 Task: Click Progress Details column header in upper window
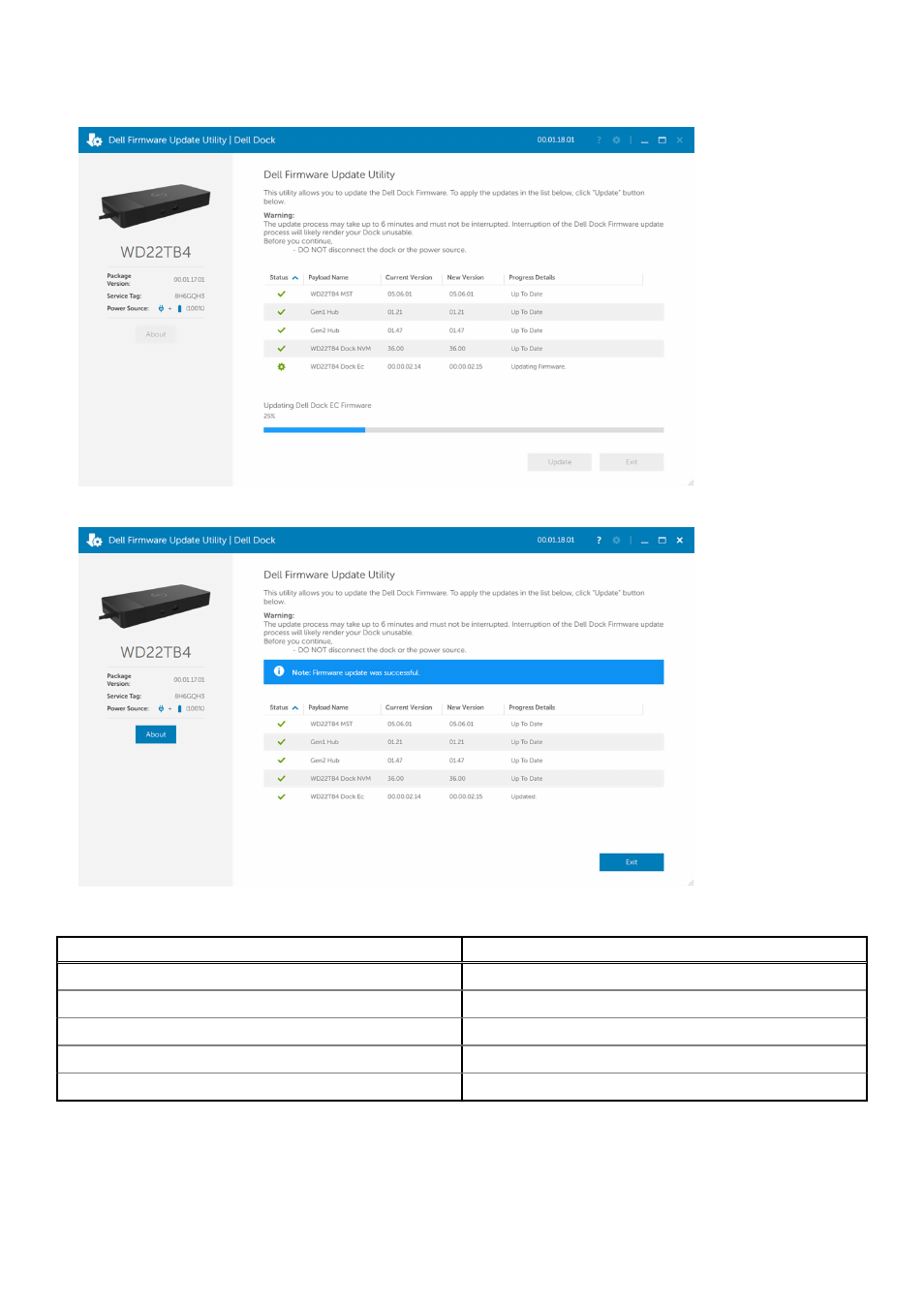[532, 278]
